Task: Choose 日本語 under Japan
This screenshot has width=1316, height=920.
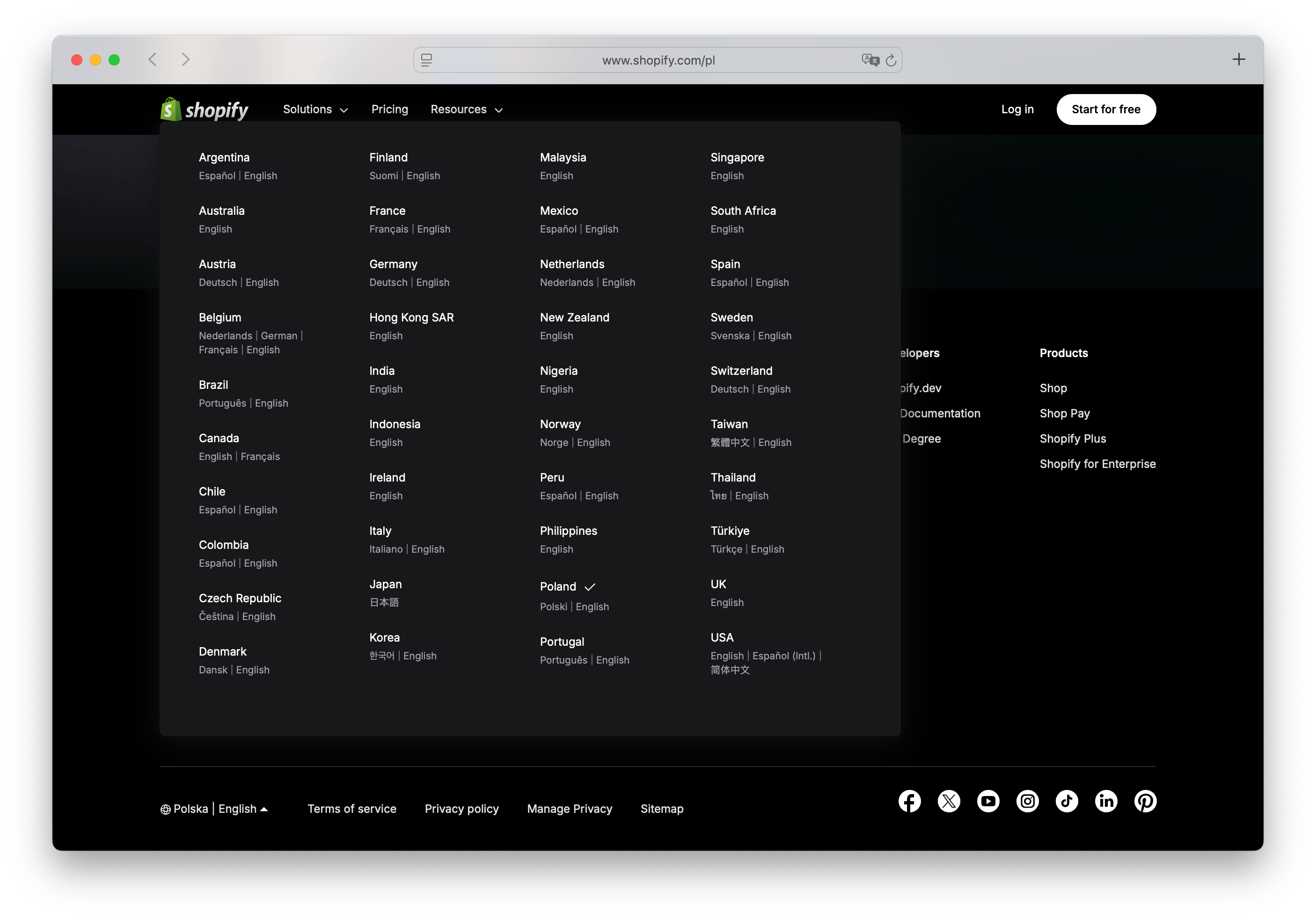Action: (x=384, y=602)
